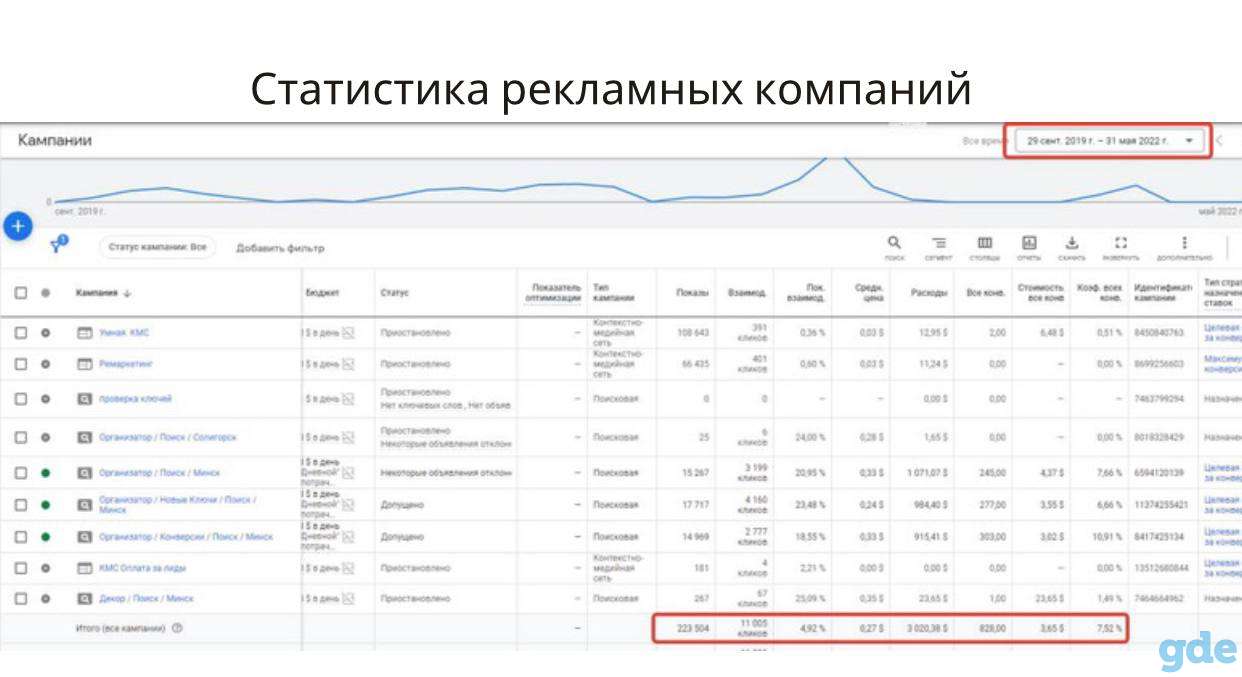
Task: Click the help icon next to Итого
Action: point(177,629)
